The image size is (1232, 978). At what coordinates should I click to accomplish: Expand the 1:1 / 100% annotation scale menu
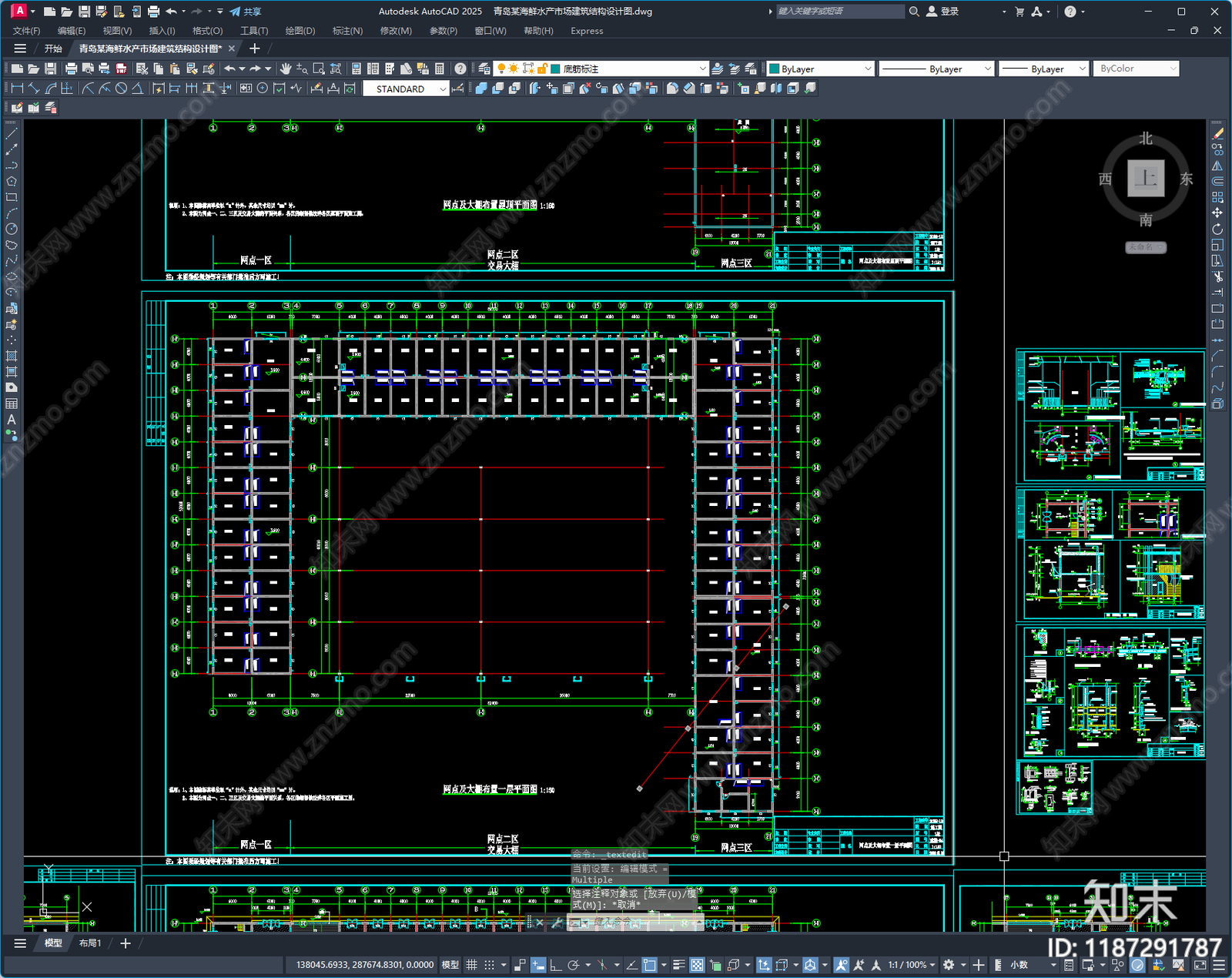(912, 965)
